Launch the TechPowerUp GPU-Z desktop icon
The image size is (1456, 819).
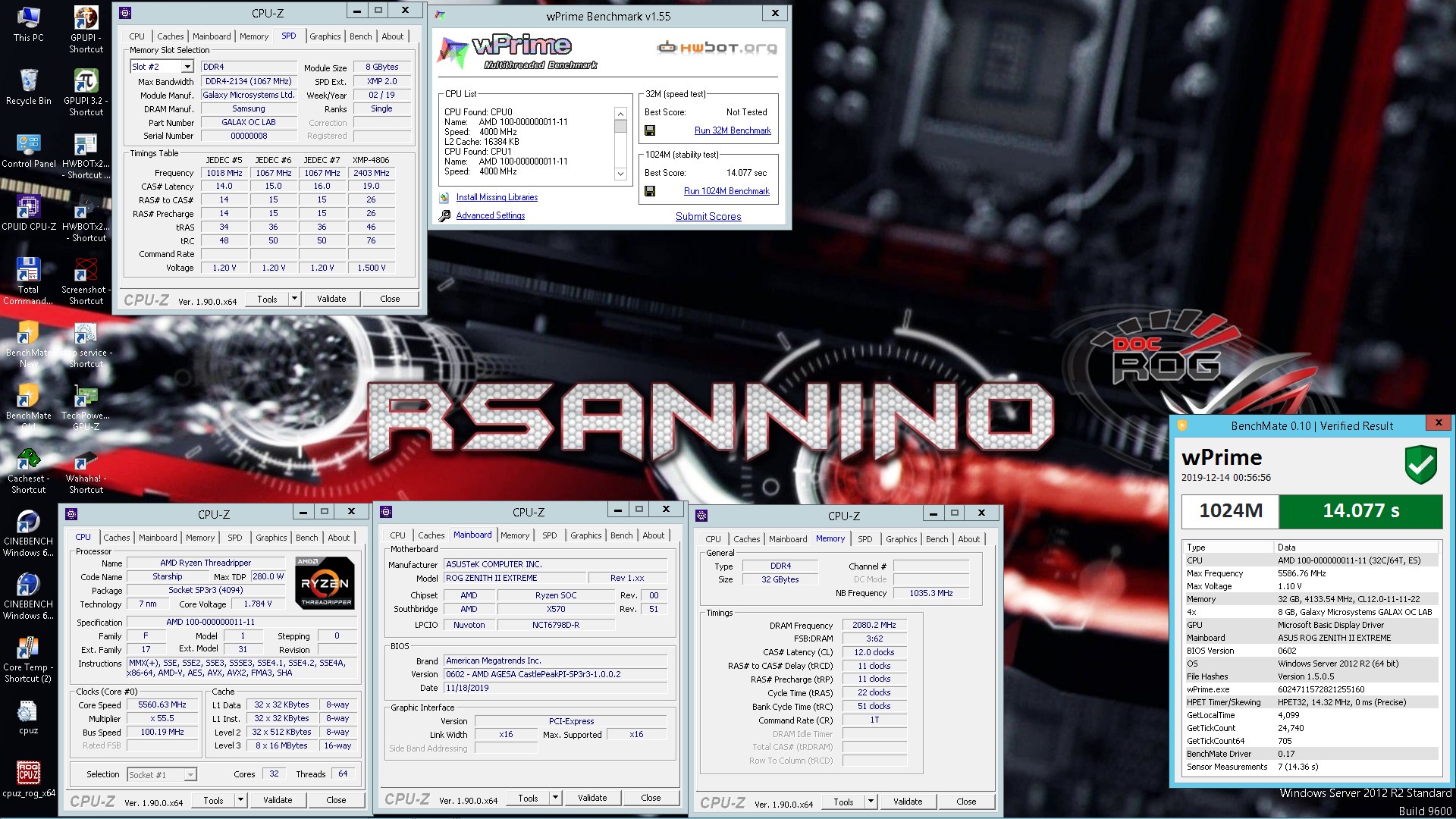tap(86, 406)
